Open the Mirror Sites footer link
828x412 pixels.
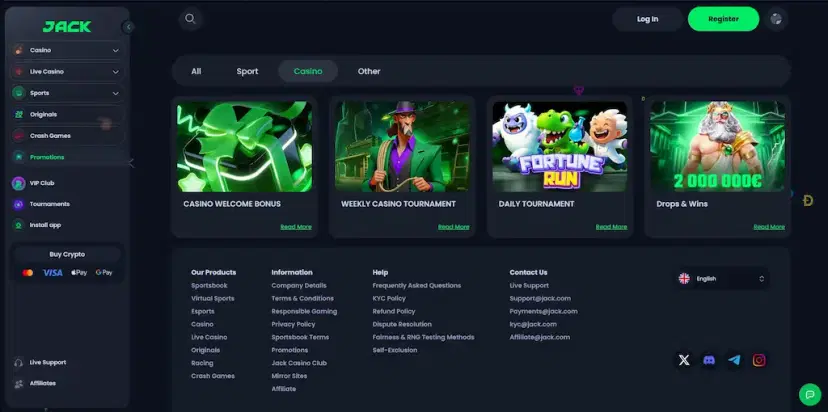click(x=289, y=376)
